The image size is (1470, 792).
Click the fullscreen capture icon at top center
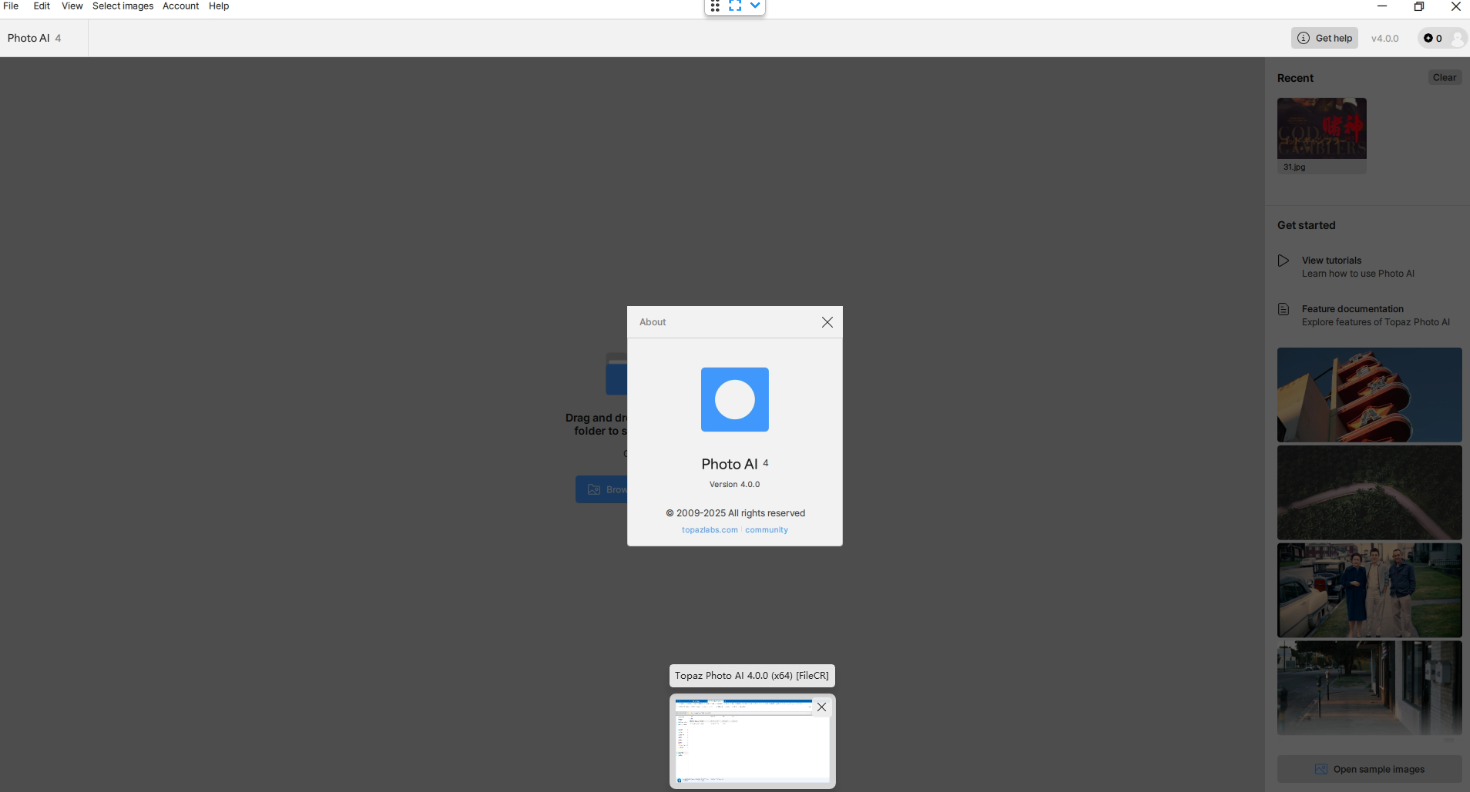[x=735, y=6]
